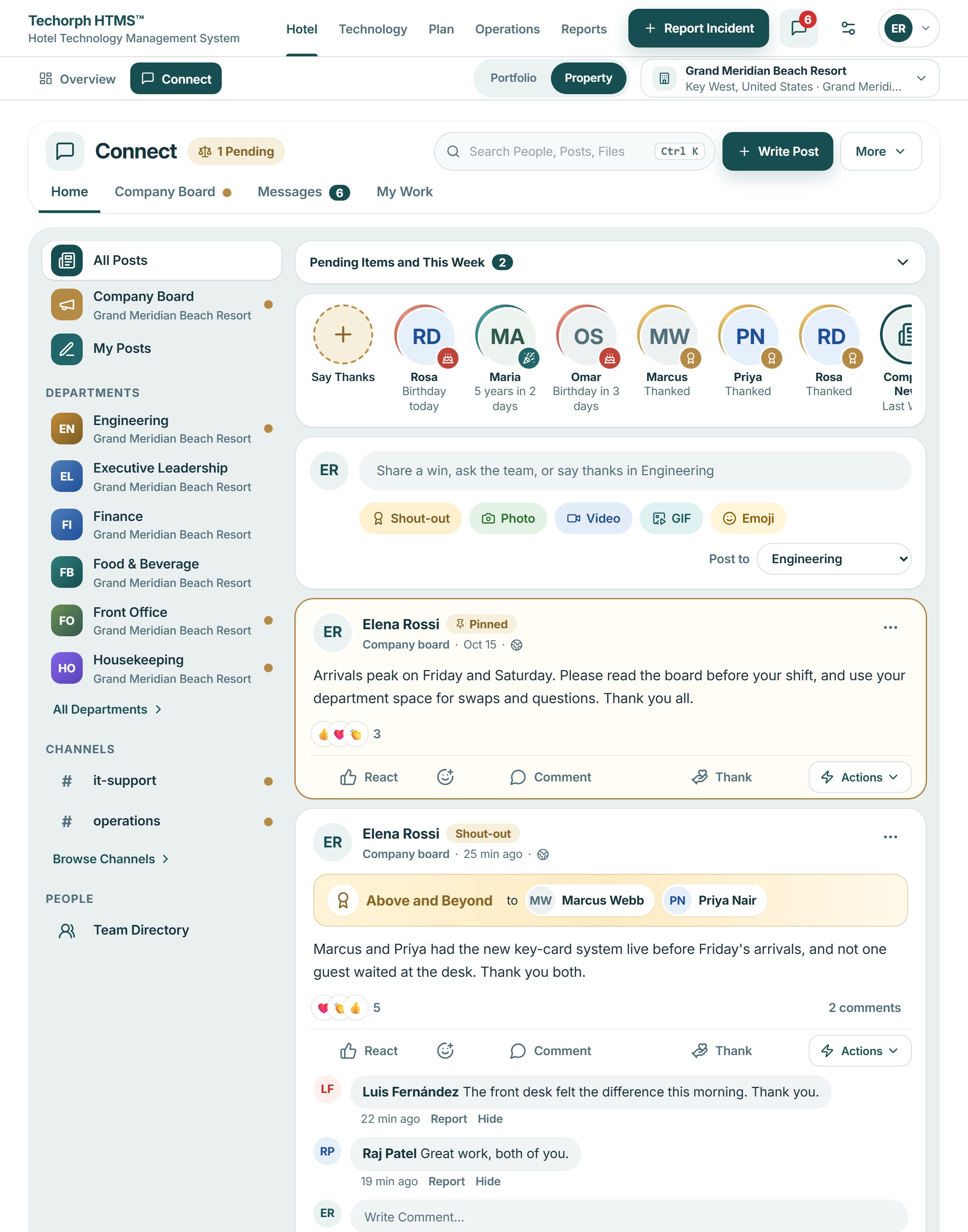Viewport: 968px width, 1232px height.
Task: Click the hash icon for operations channel
Action: tap(67, 821)
